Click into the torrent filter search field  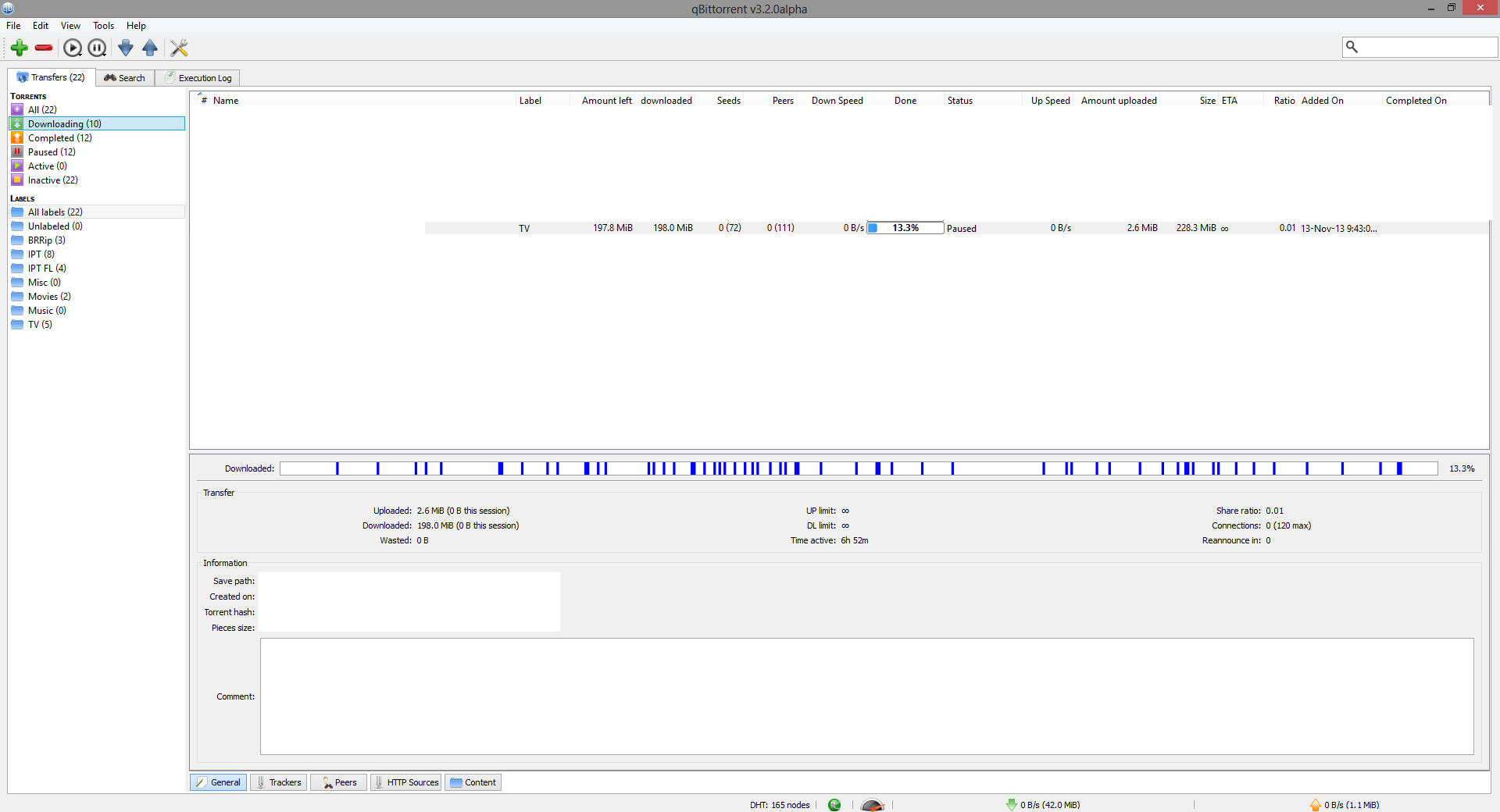tap(1420, 47)
